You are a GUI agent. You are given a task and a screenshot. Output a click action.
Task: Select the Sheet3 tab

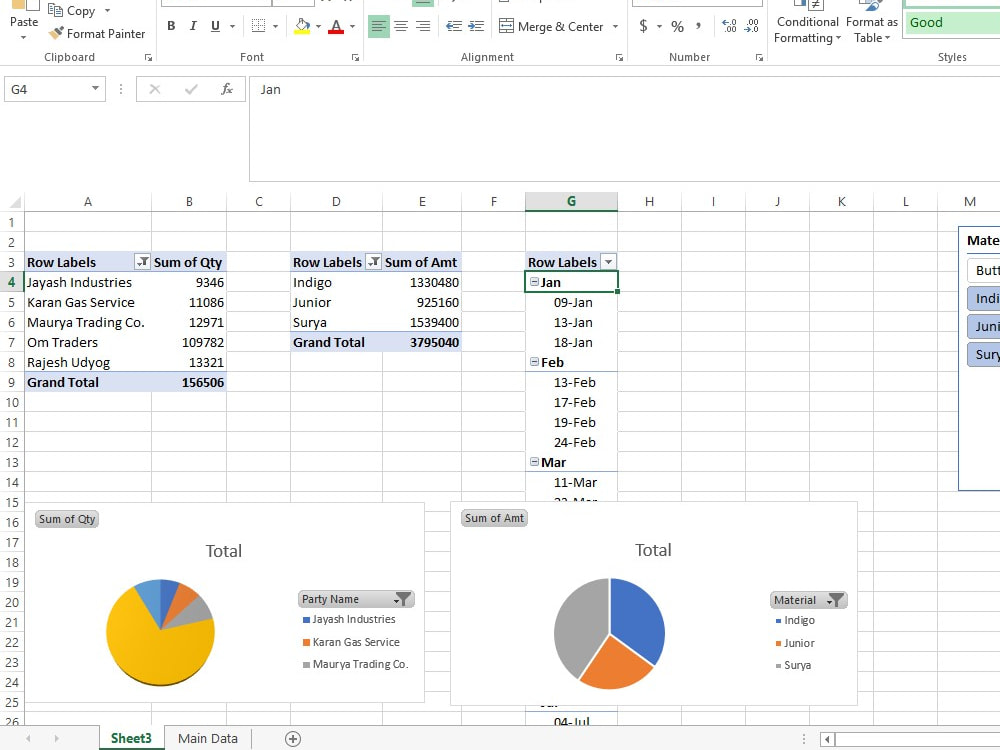coord(131,739)
